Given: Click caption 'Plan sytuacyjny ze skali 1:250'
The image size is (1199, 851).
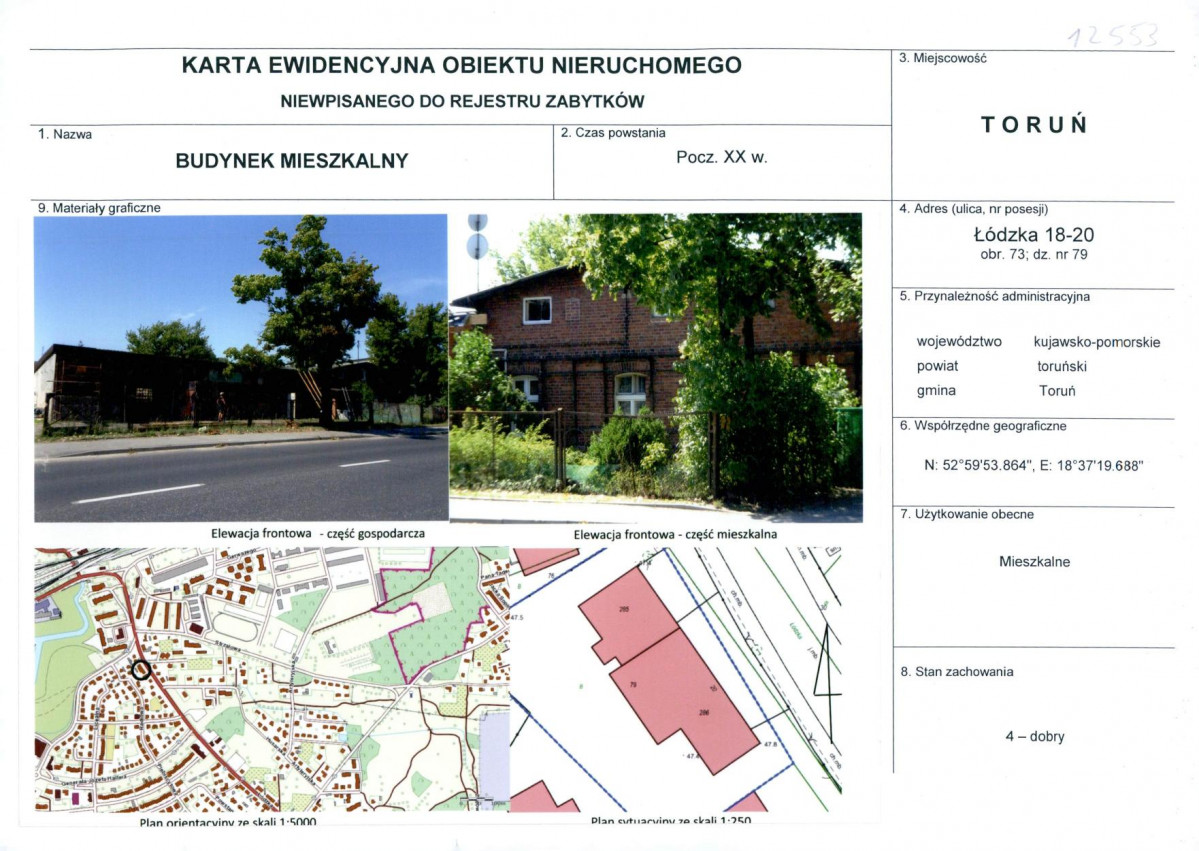Looking at the screenshot, I should point(671,820).
